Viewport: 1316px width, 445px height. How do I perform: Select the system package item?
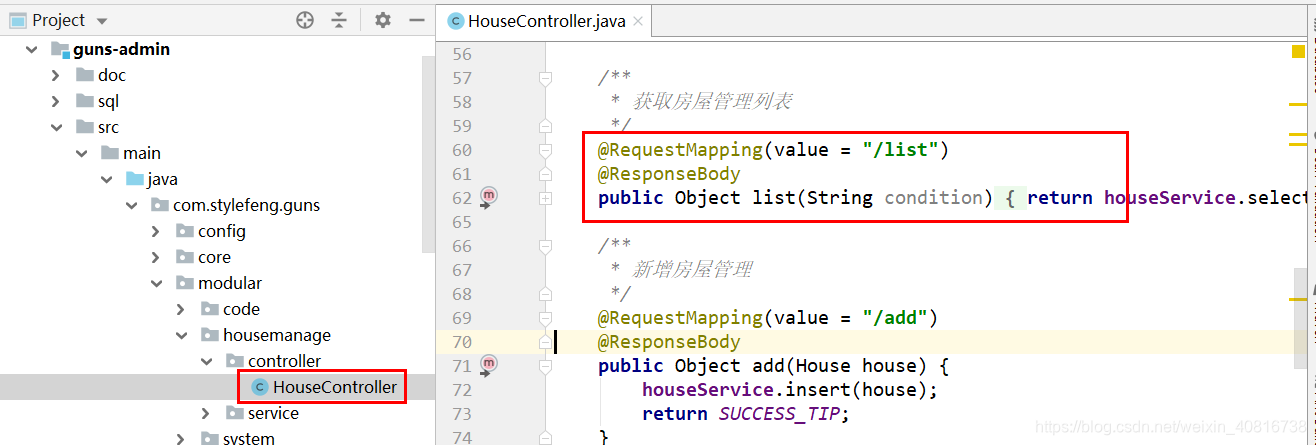click(x=249, y=438)
